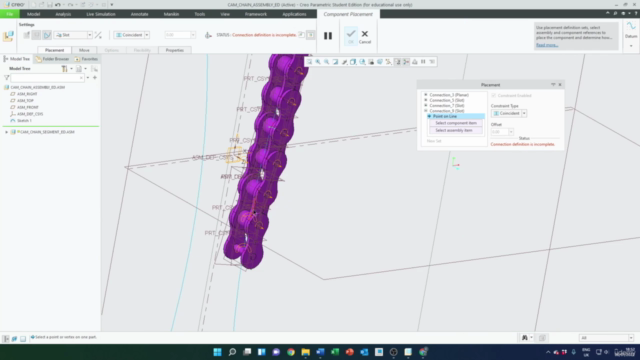Toggle the Constraint Enabled checkbox
The width and height of the screenshot is (640, 360).
tap(493, 96)
